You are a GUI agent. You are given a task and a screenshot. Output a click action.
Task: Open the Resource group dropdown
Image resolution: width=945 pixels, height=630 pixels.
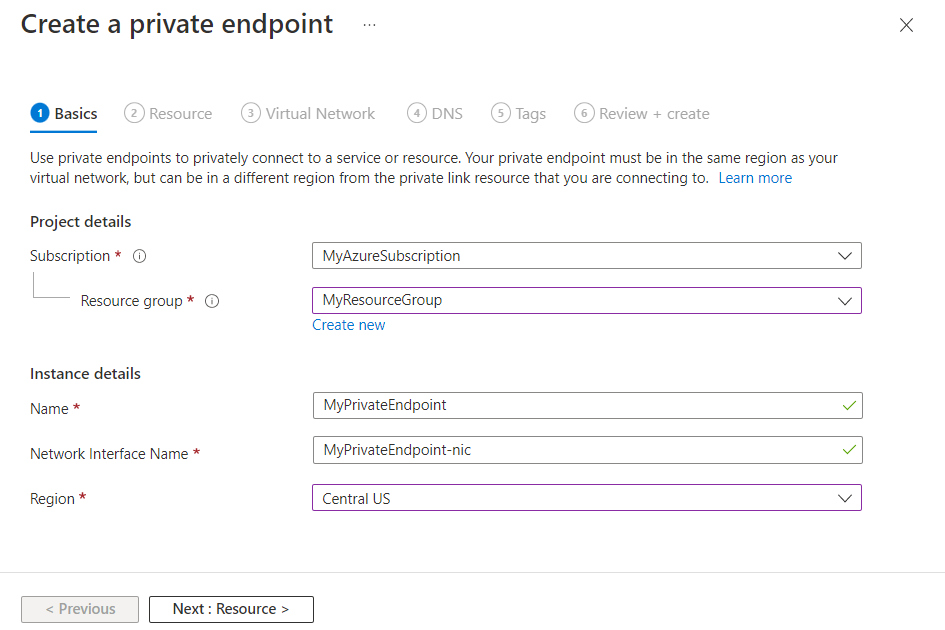click(x=586, y=300)
